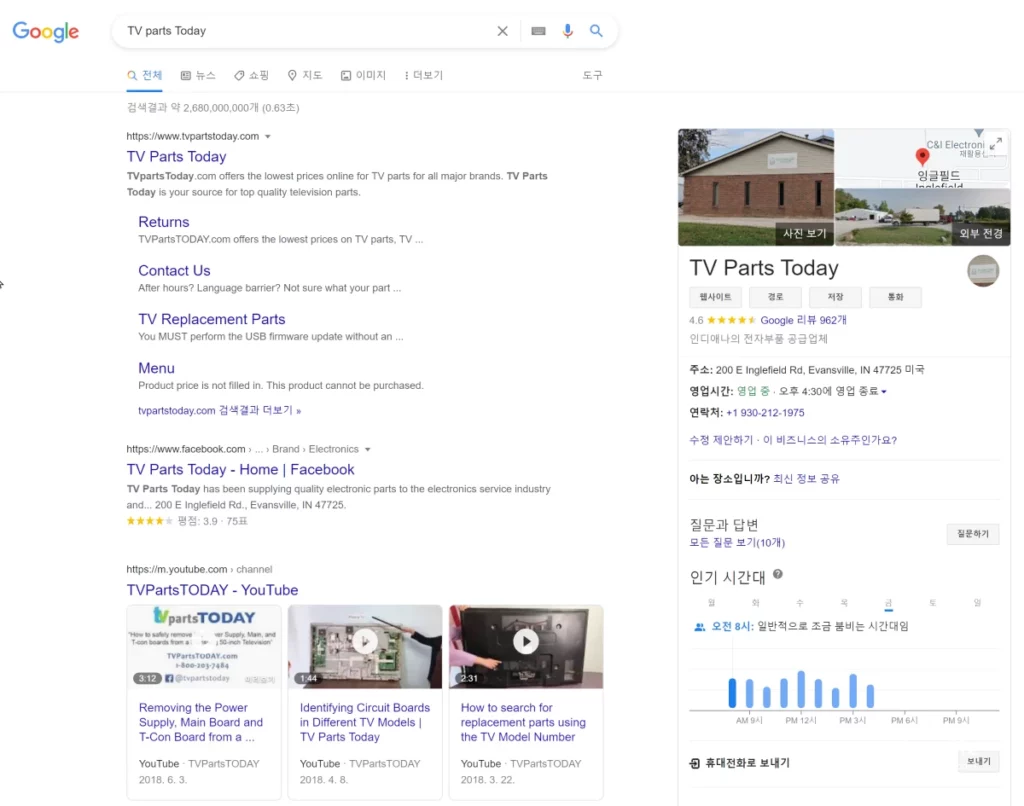
Task: Open the Menu sitelink
Action: click(x=156, y=368)
